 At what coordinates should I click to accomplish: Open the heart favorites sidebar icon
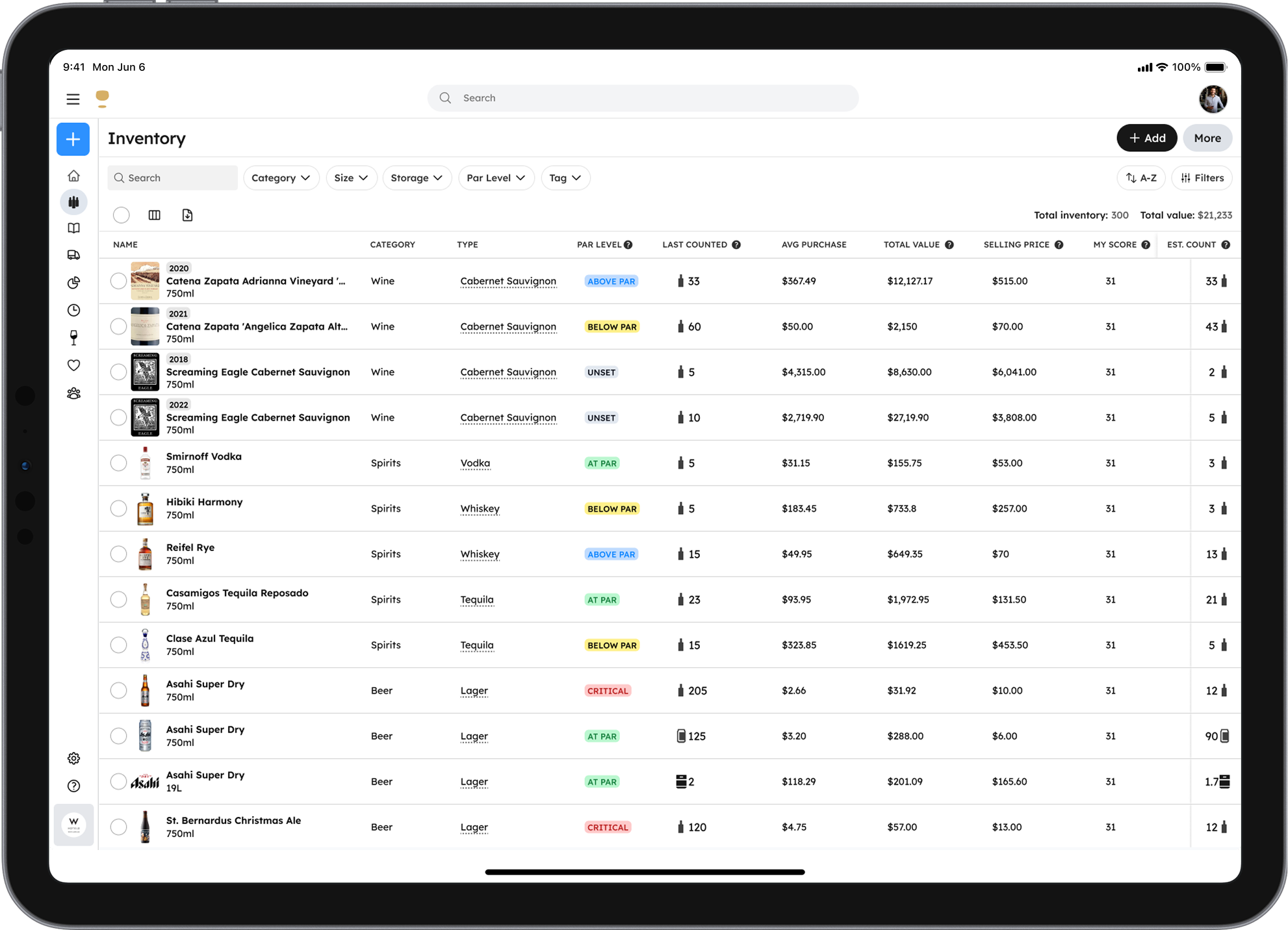(x=74, y=365)
